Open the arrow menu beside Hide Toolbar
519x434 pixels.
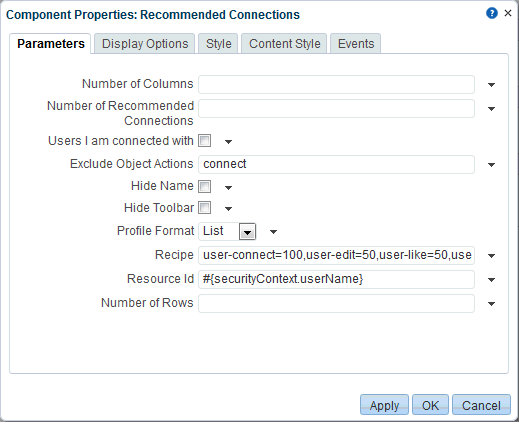point(228,209)
